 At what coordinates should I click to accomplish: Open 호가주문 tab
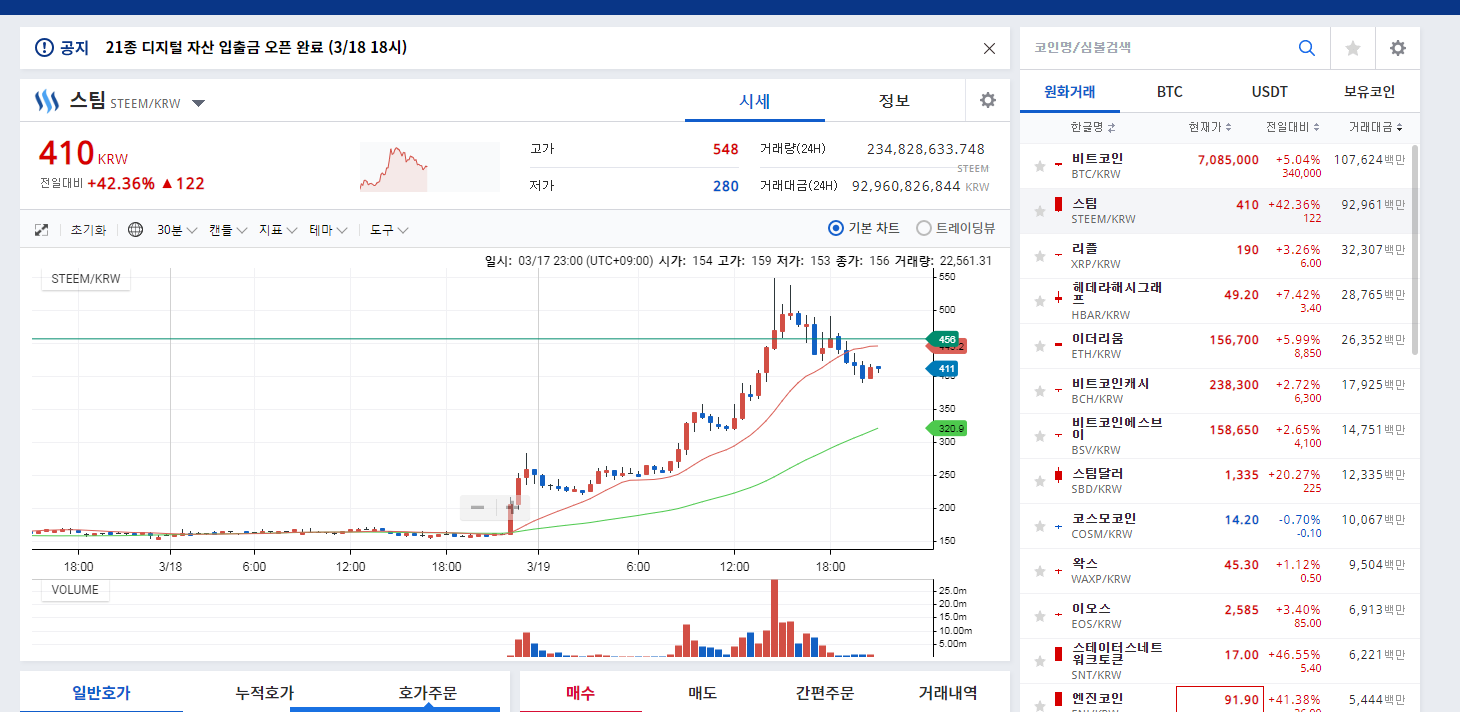click(428, 692)
